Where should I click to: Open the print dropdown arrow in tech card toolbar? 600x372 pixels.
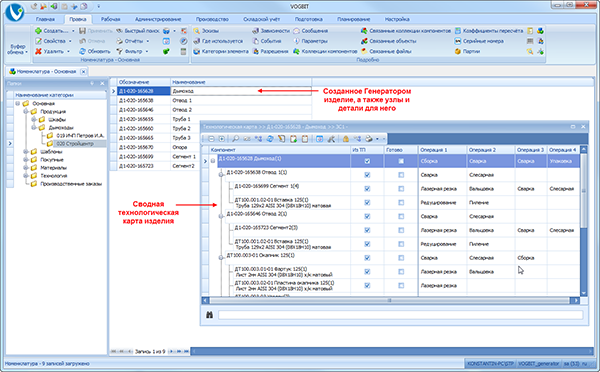(x=377, y=139)
